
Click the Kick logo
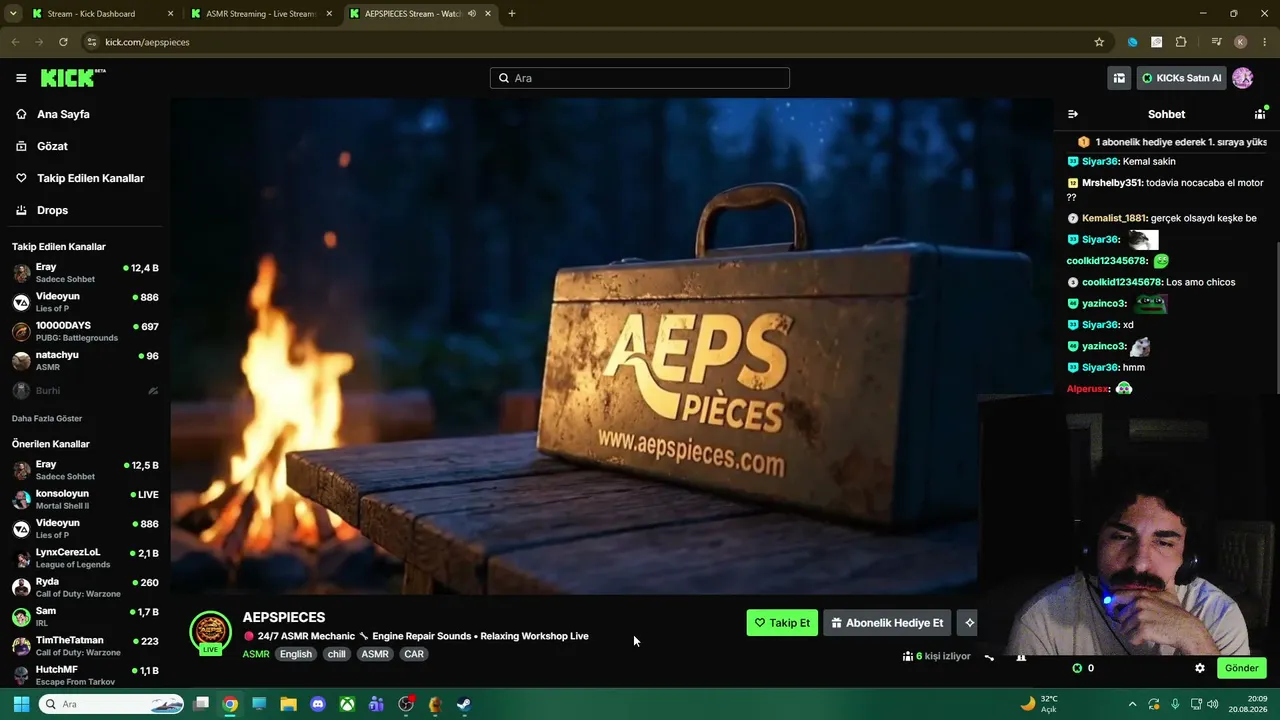click(72, 78)
